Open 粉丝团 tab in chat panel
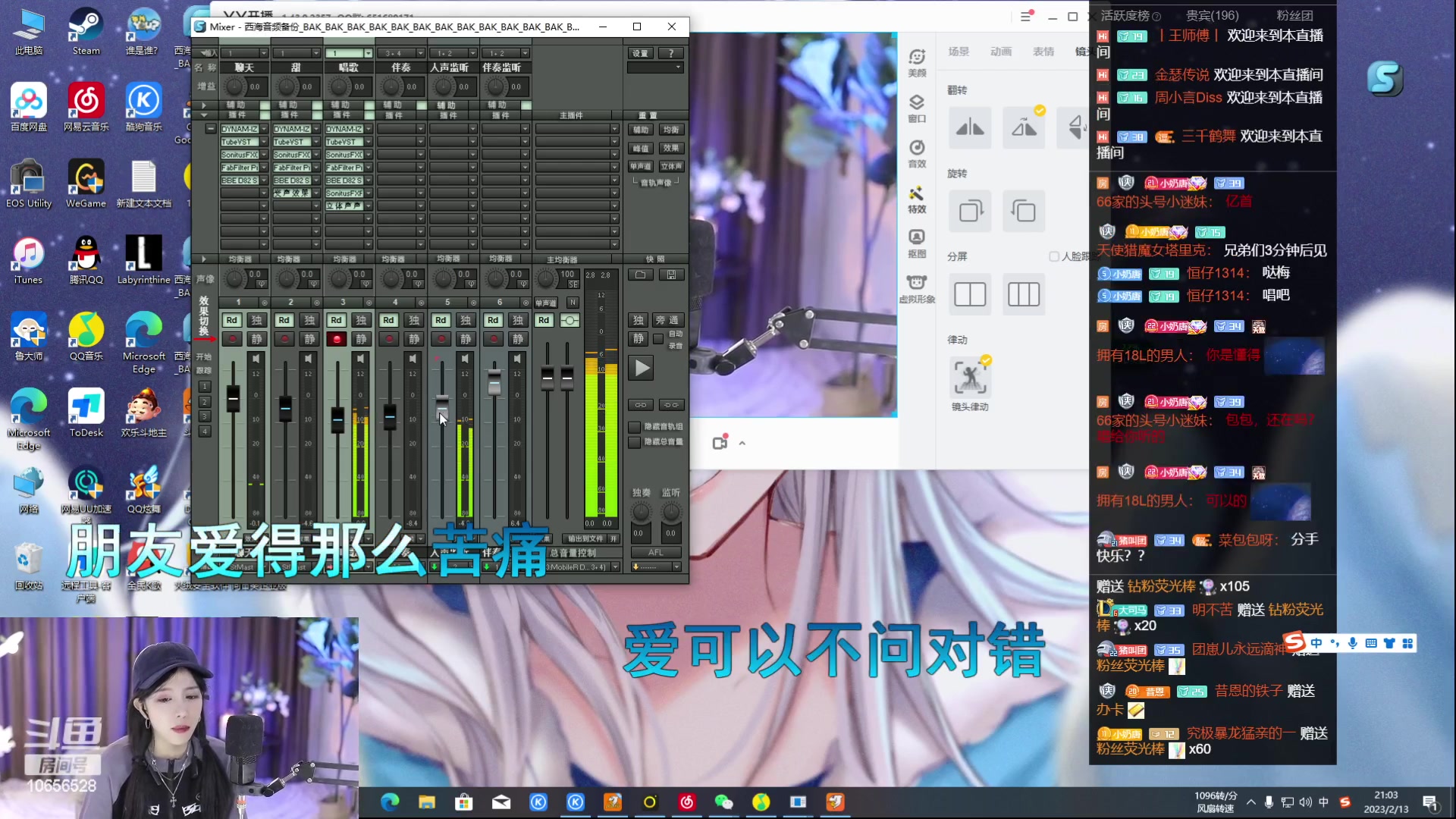1456x819 pixels. [x=1294, y=15]
